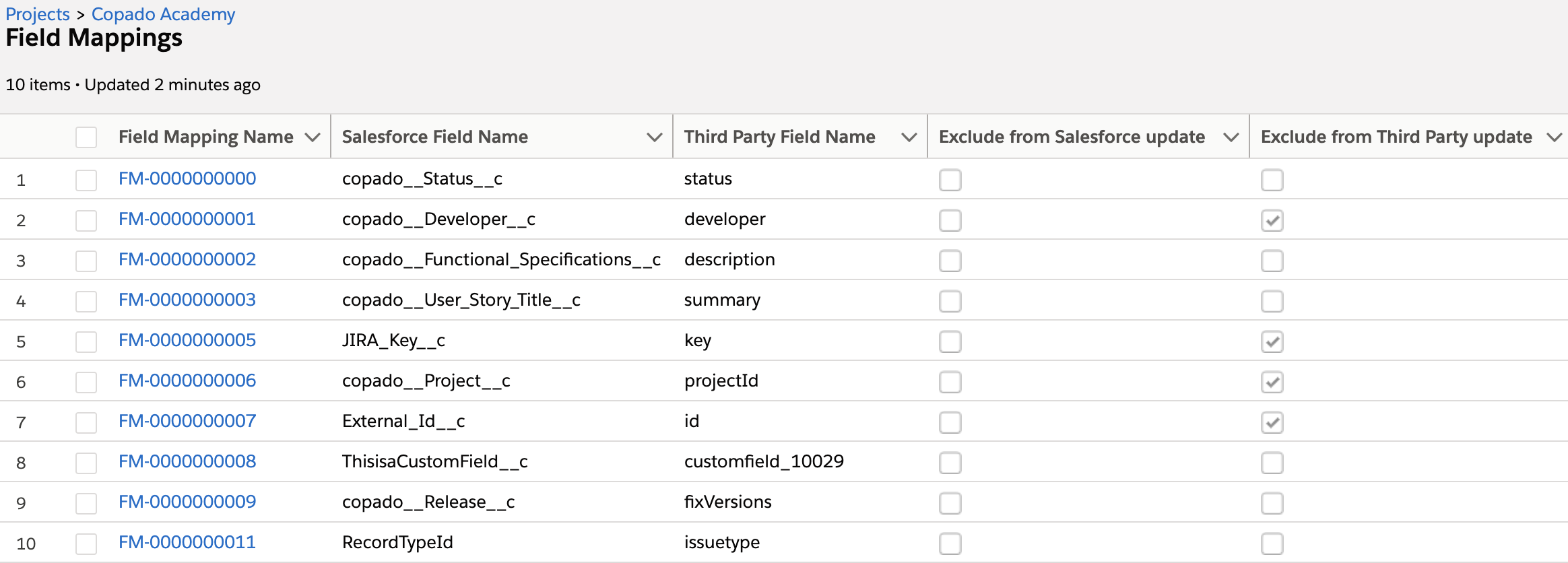Toggle Exclude from Salesforce update for projectId row
This screenshot has width=1568, height=563.
[x=950, y=382]
